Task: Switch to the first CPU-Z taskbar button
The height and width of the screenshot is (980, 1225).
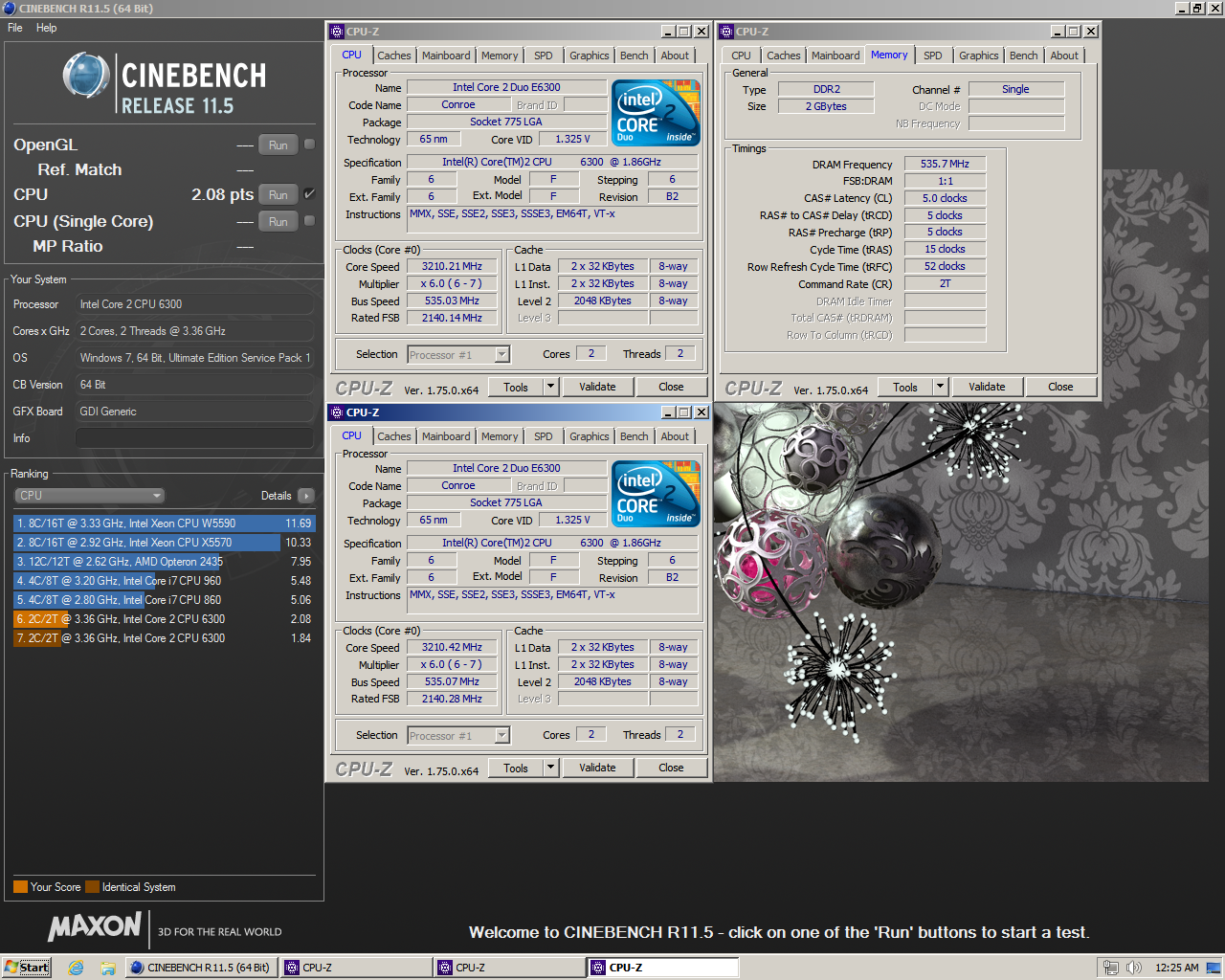Action: coord(356,968)
